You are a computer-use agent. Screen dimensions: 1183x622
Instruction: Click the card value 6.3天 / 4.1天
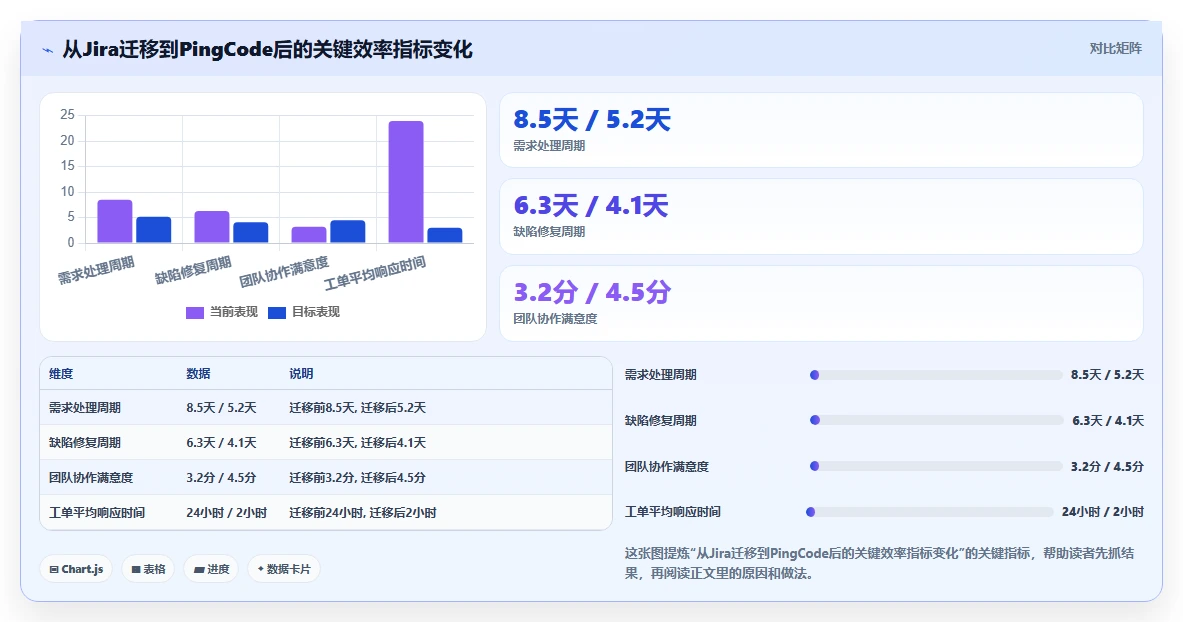(x=591, y=205)
